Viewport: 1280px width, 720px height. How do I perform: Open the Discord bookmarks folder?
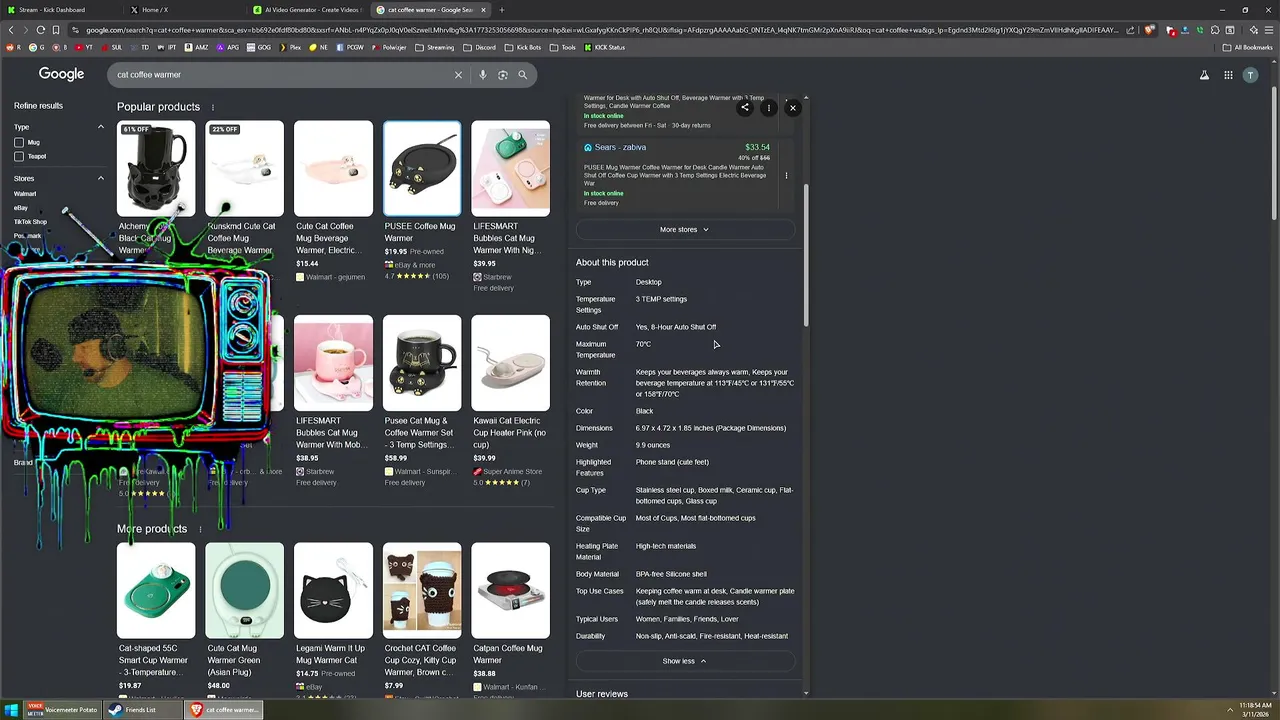[479, 47]
